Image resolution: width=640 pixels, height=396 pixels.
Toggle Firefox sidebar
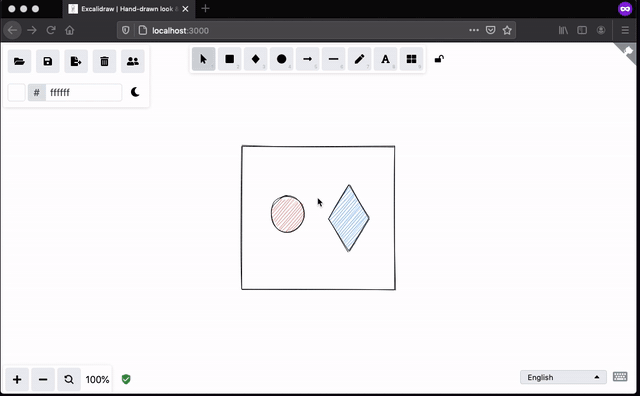tap(582, 30)
